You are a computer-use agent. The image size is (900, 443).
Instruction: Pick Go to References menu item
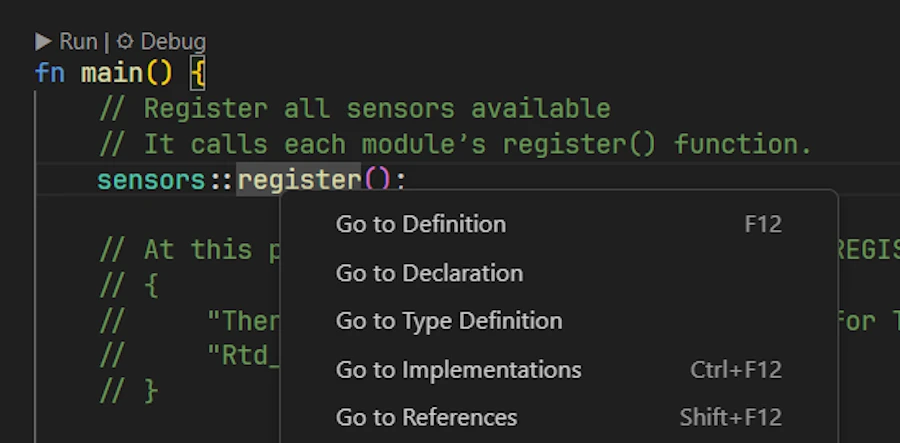pos(559,417)
